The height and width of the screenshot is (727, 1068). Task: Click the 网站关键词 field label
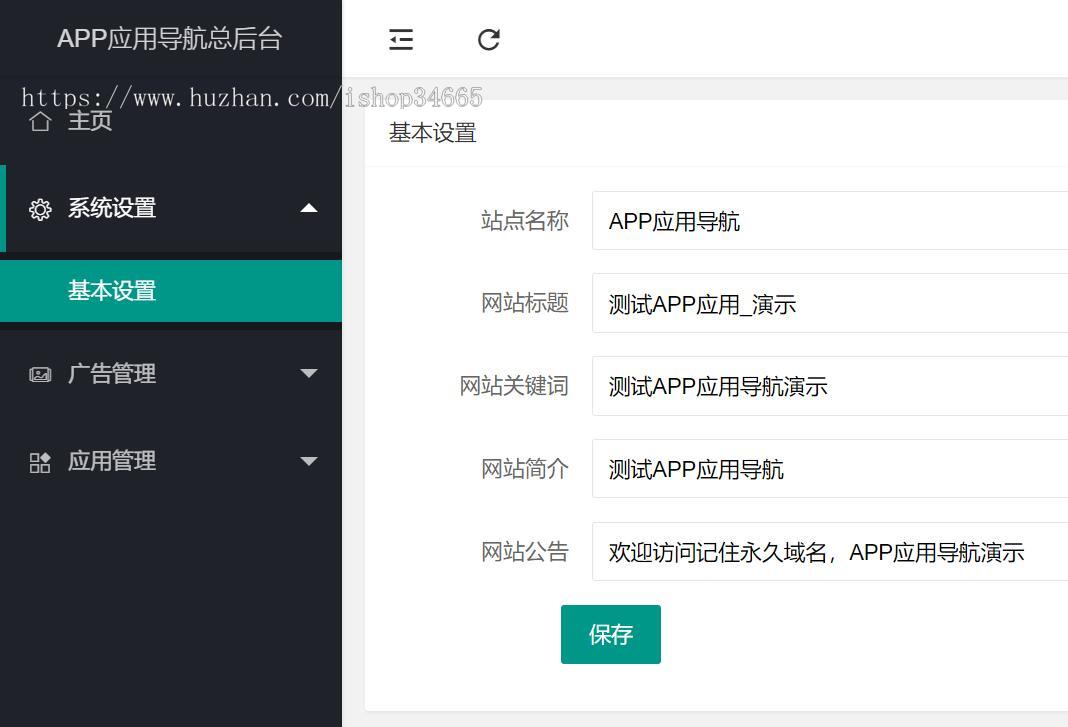click(514, 386)
